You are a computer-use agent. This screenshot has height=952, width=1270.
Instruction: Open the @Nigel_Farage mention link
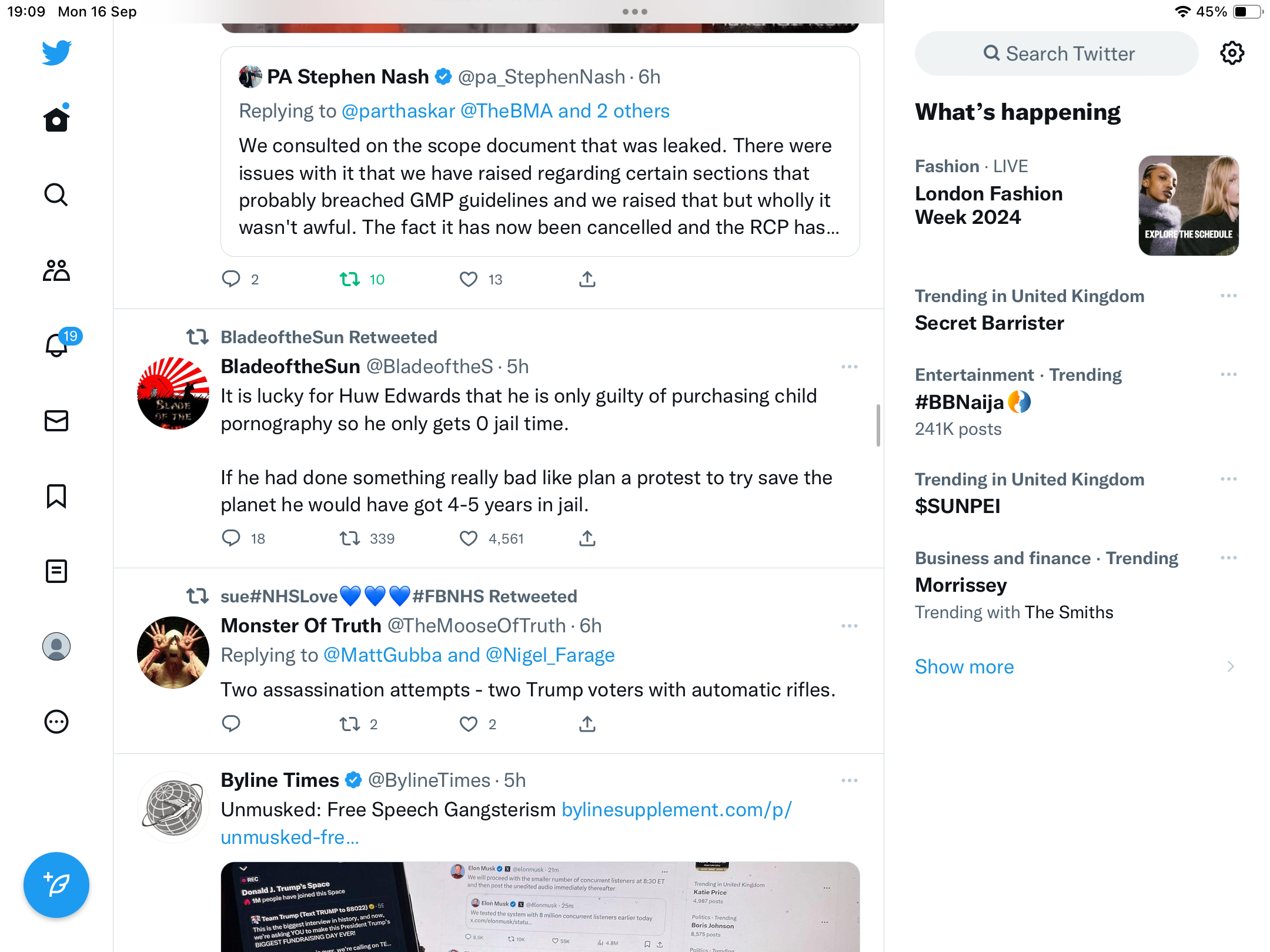[550, 655]
